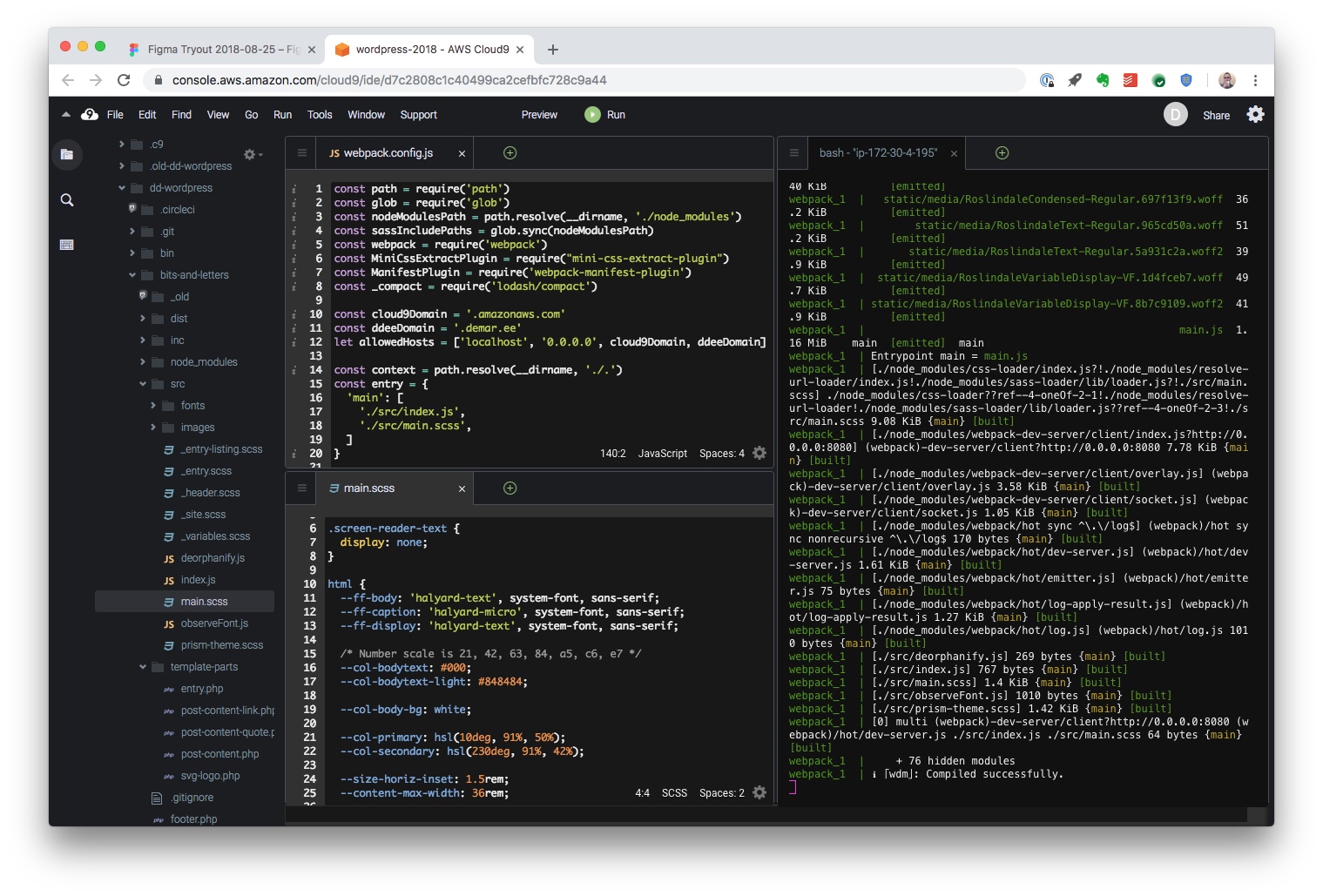Open the Environment folder panel icon
The height and width of the screenshot is (896, 1323).
(x=67, y=155)
